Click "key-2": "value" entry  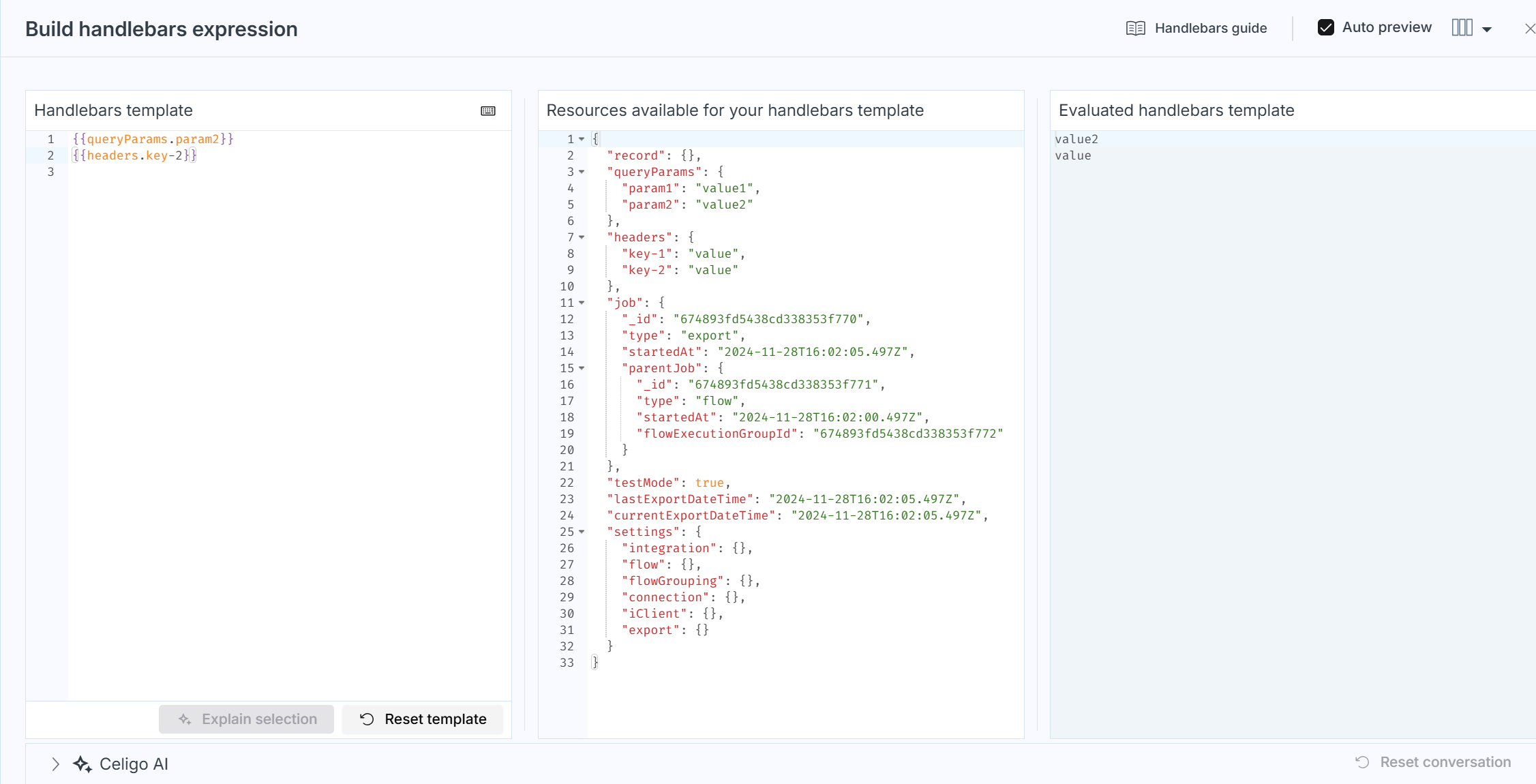click(x=680, y=270)
